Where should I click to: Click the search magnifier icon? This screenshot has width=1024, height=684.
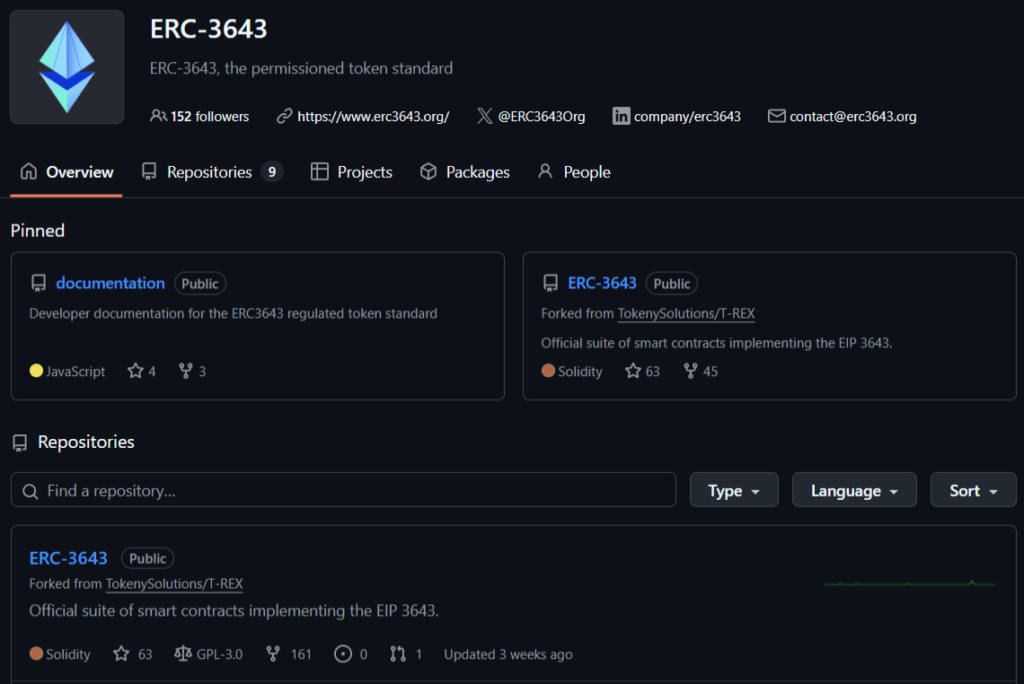tap(30, 491)
